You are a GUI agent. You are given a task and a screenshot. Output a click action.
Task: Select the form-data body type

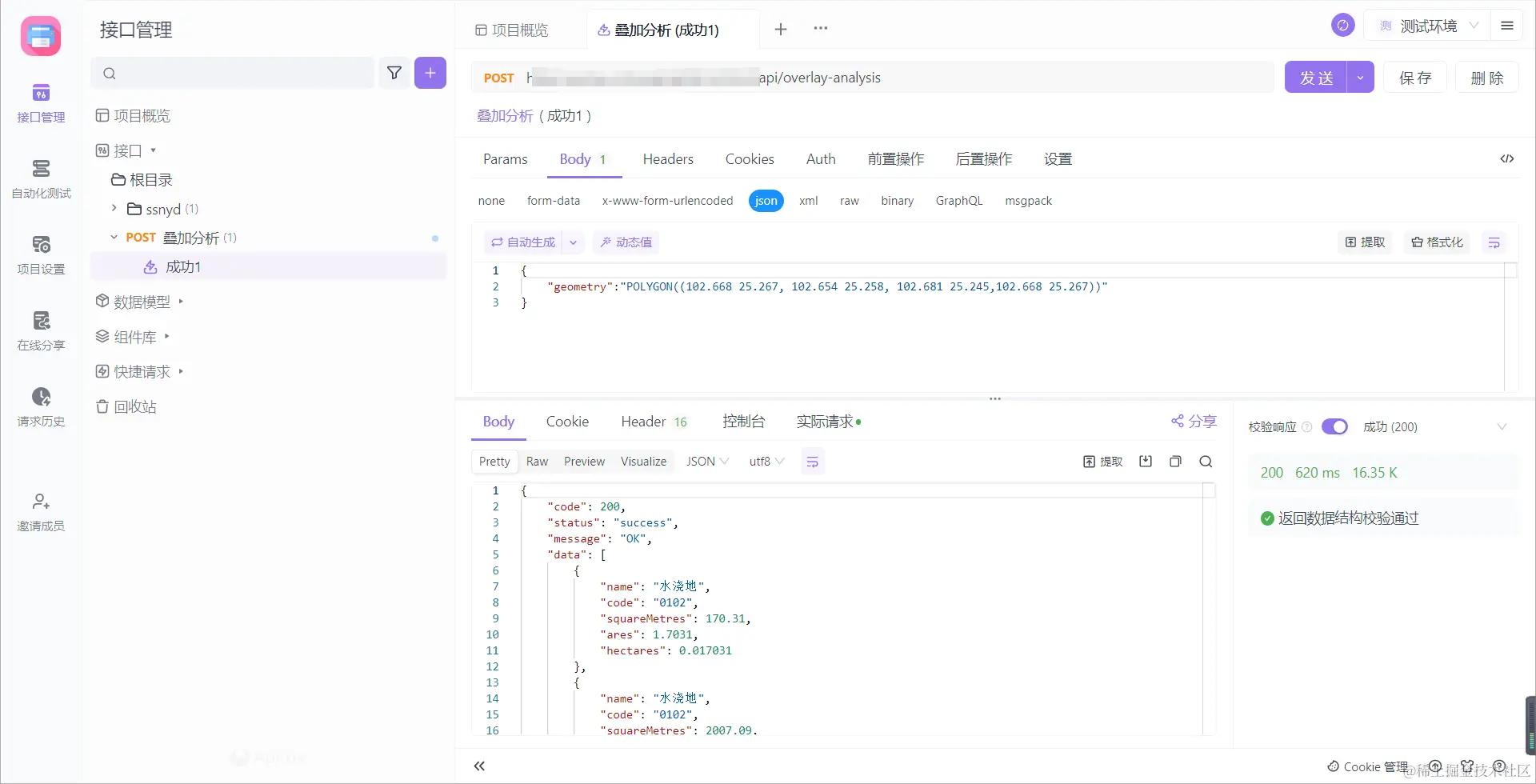(554, 201)
